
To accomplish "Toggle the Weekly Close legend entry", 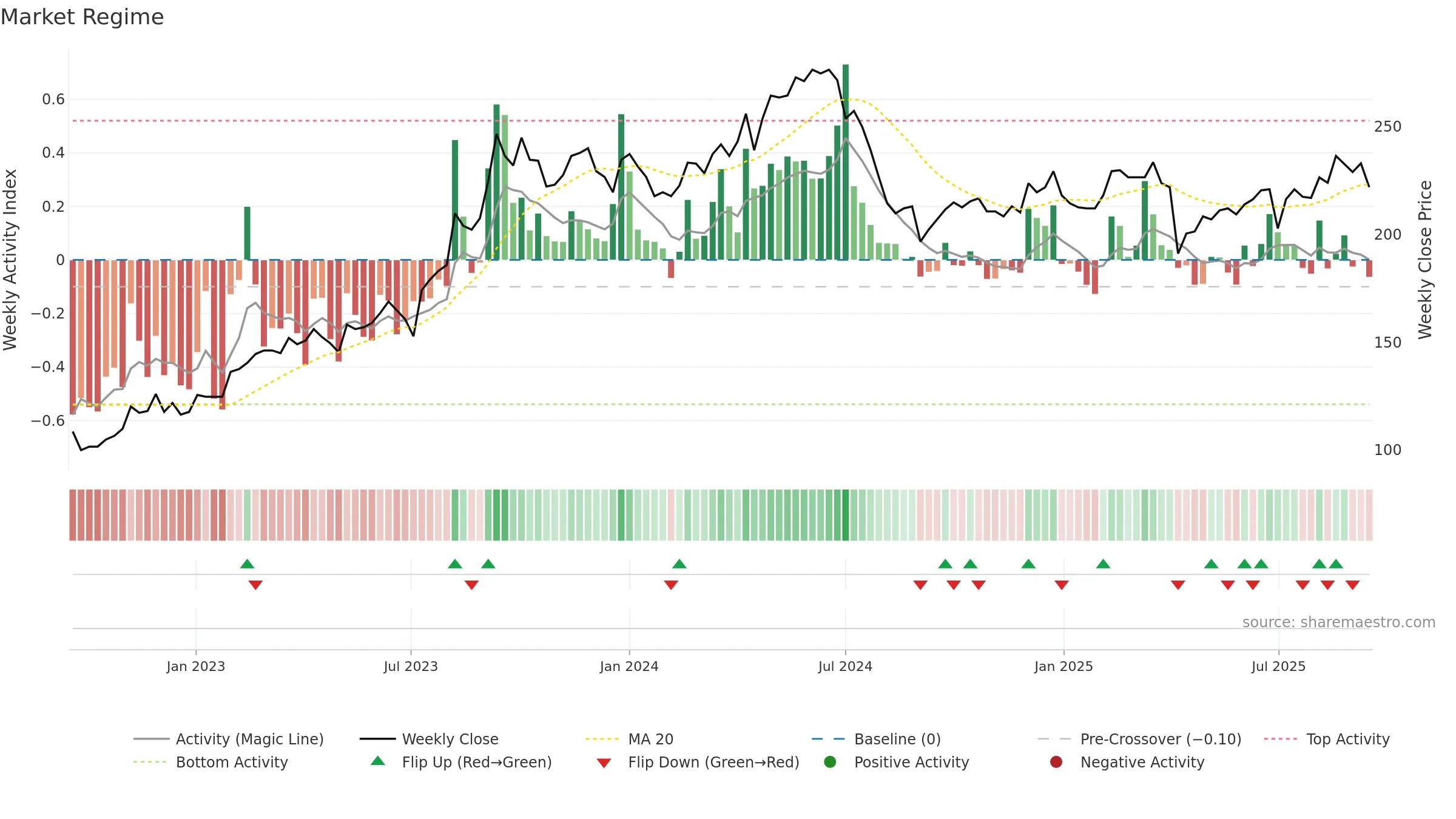I will click(x=429, y=739).
